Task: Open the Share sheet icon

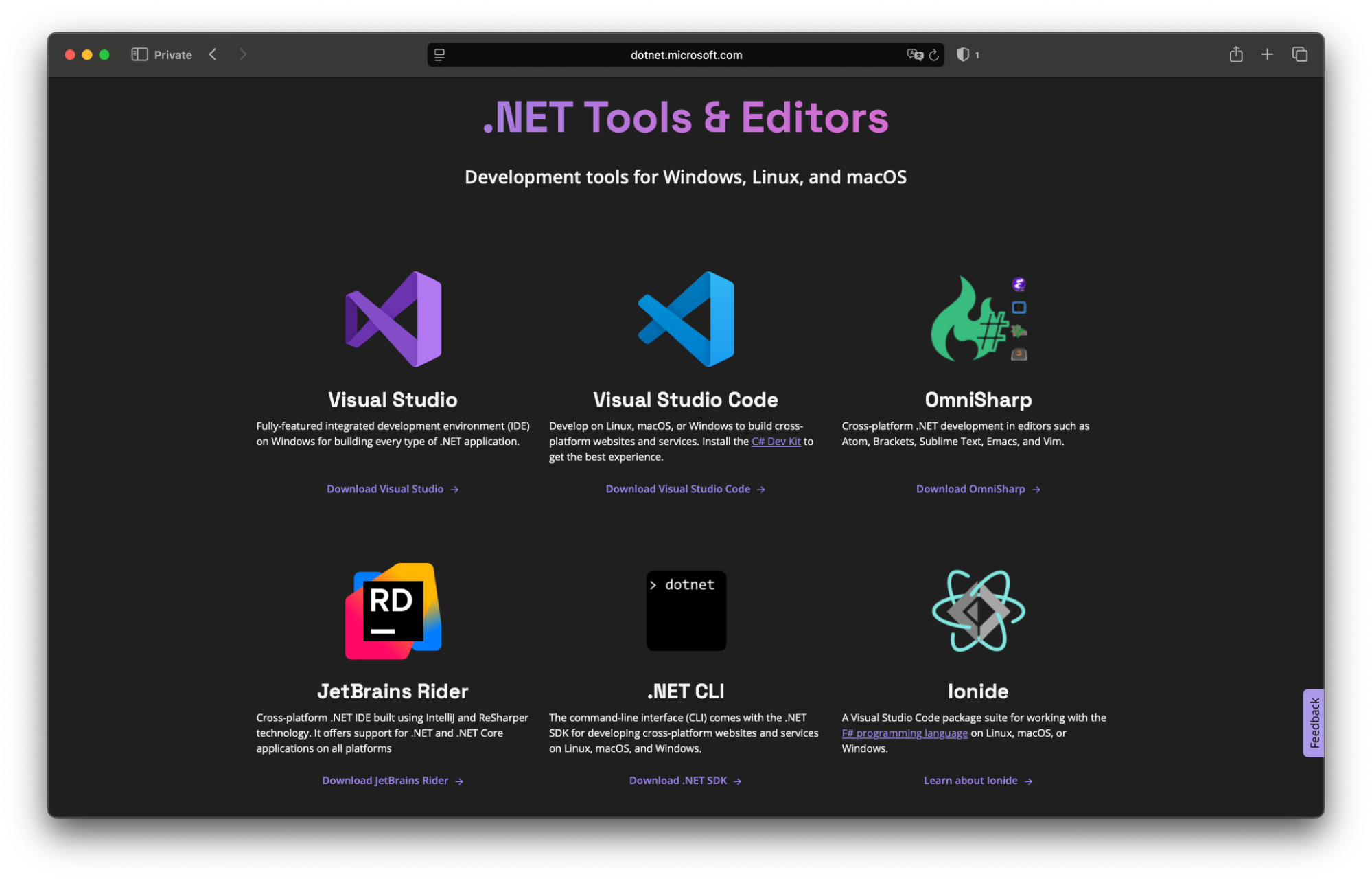Action: pos(1235,54)
